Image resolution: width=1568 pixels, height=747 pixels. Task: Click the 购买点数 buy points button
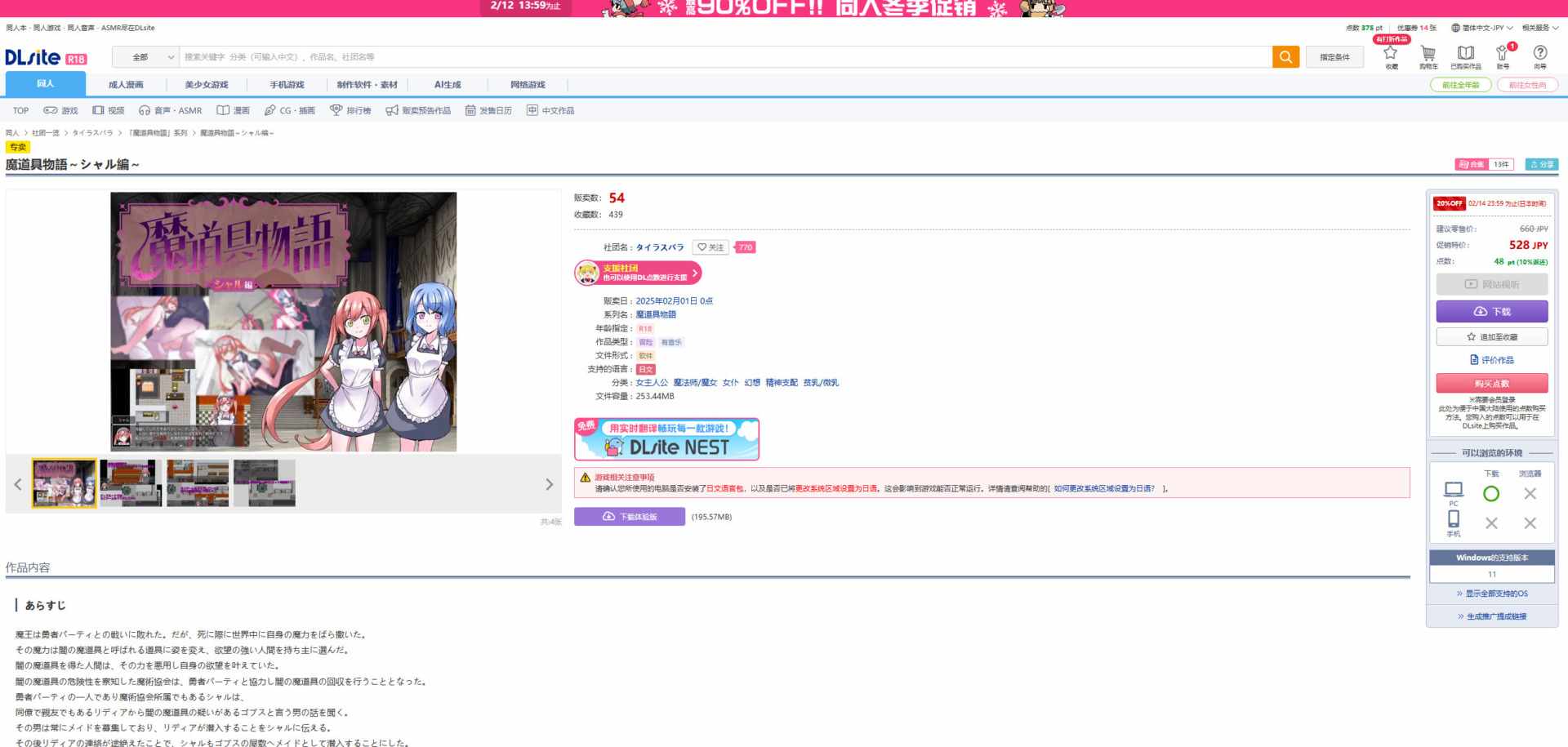(1492, 384)
